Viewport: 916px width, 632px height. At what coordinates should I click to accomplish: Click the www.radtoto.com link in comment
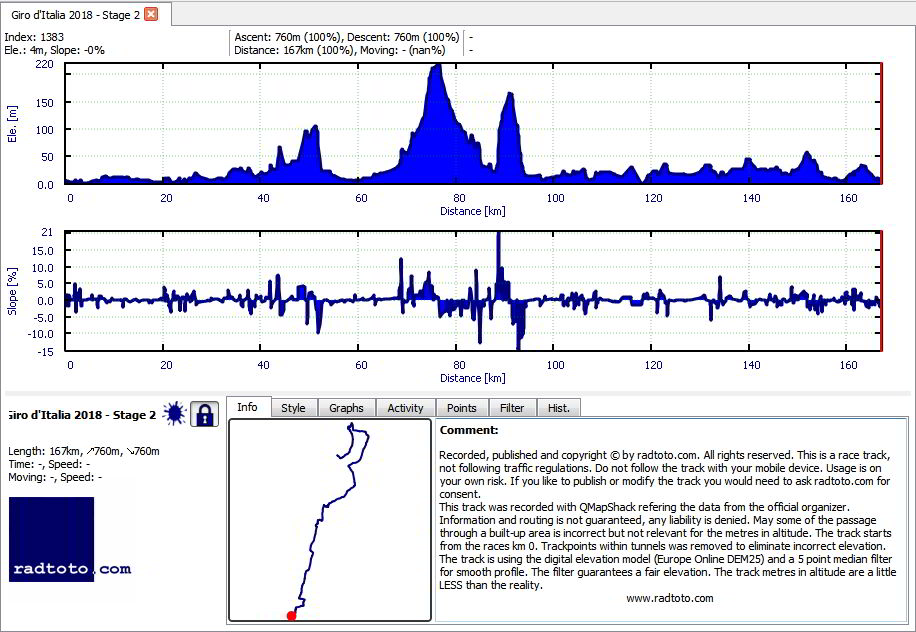click(669, 598)
